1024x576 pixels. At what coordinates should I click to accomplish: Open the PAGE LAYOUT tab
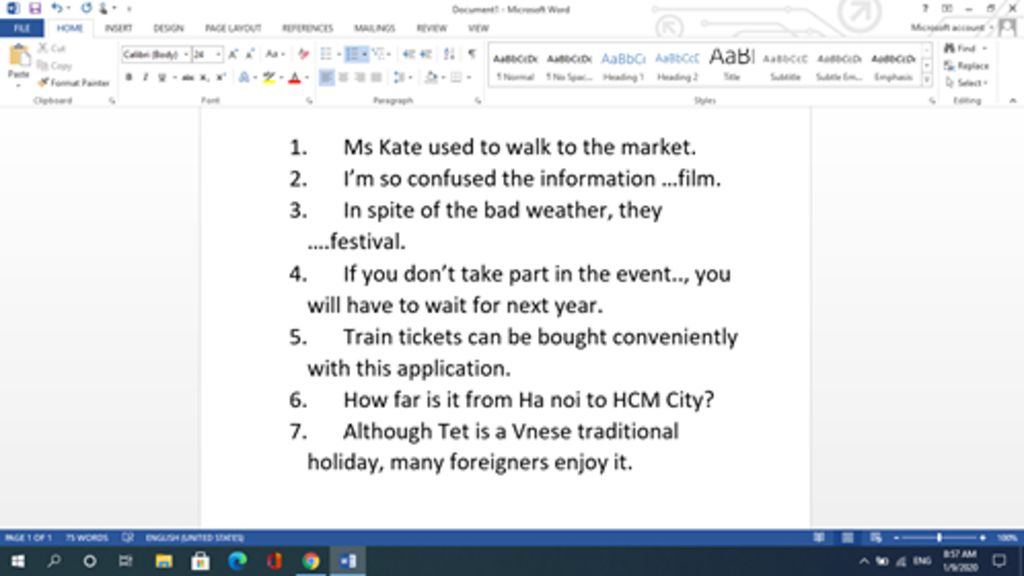coord(232,28)
